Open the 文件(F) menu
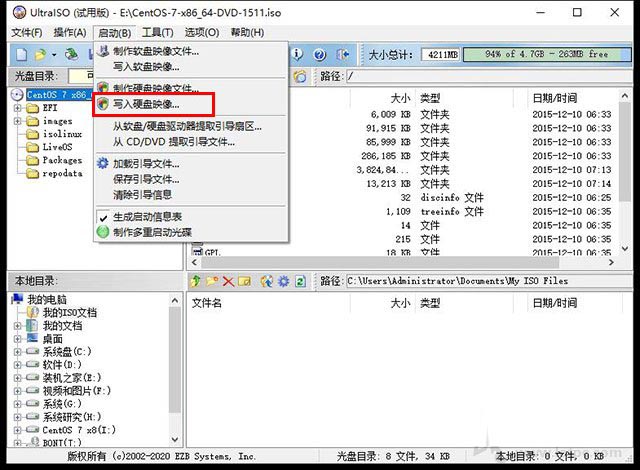640x470 pixels. pyautogui.click(x=27, y=33)
